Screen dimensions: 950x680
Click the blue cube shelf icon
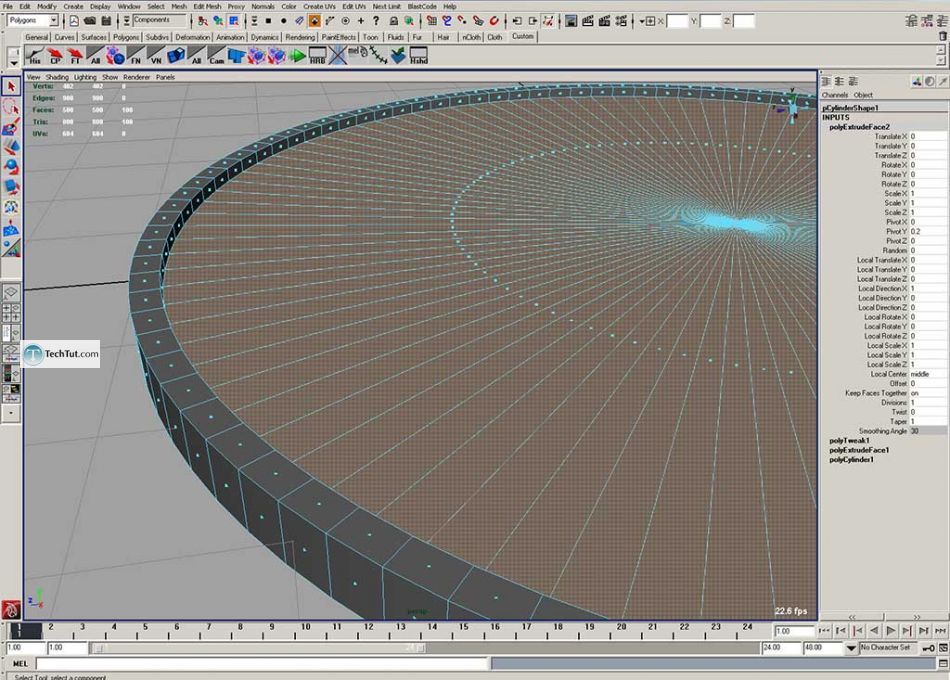click(x=176, y=56)
